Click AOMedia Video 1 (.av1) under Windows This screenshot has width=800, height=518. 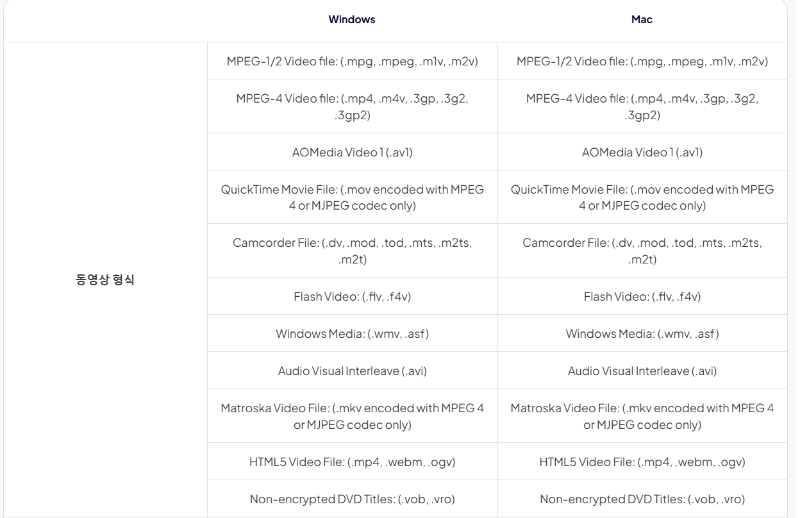(x=352, y=153)
